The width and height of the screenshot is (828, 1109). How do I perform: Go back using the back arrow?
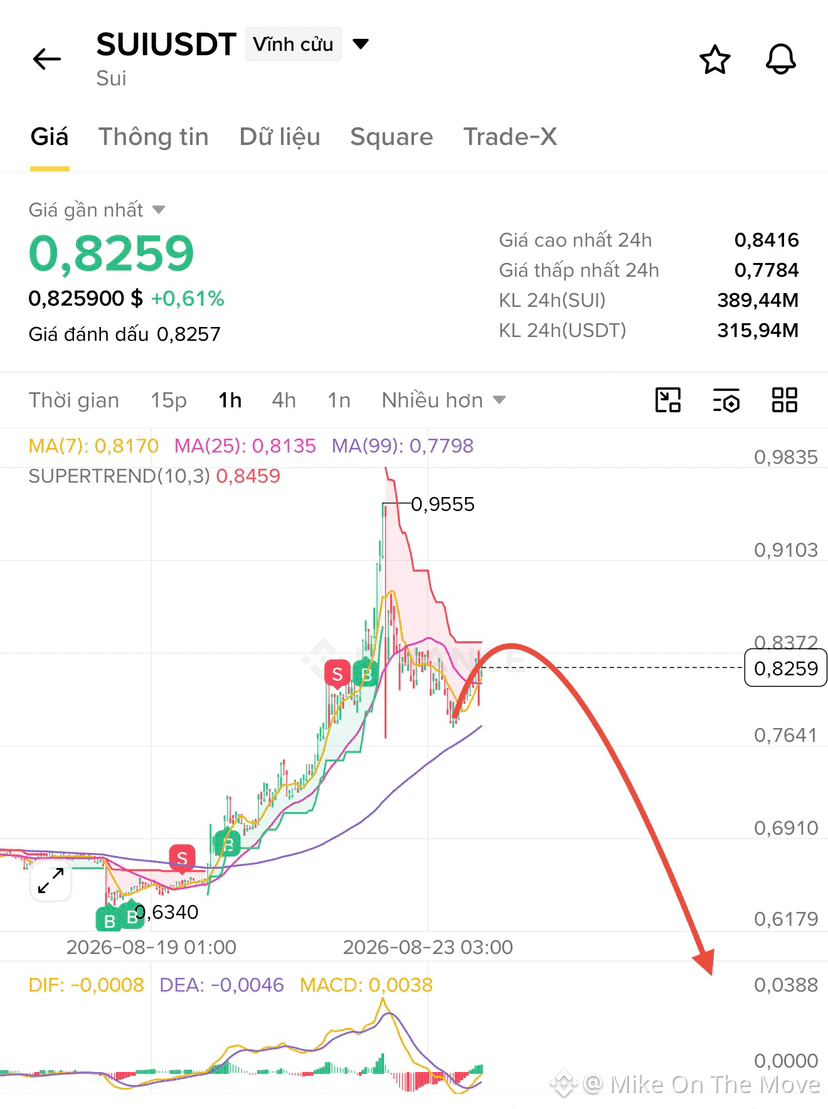tap(47, 59)
